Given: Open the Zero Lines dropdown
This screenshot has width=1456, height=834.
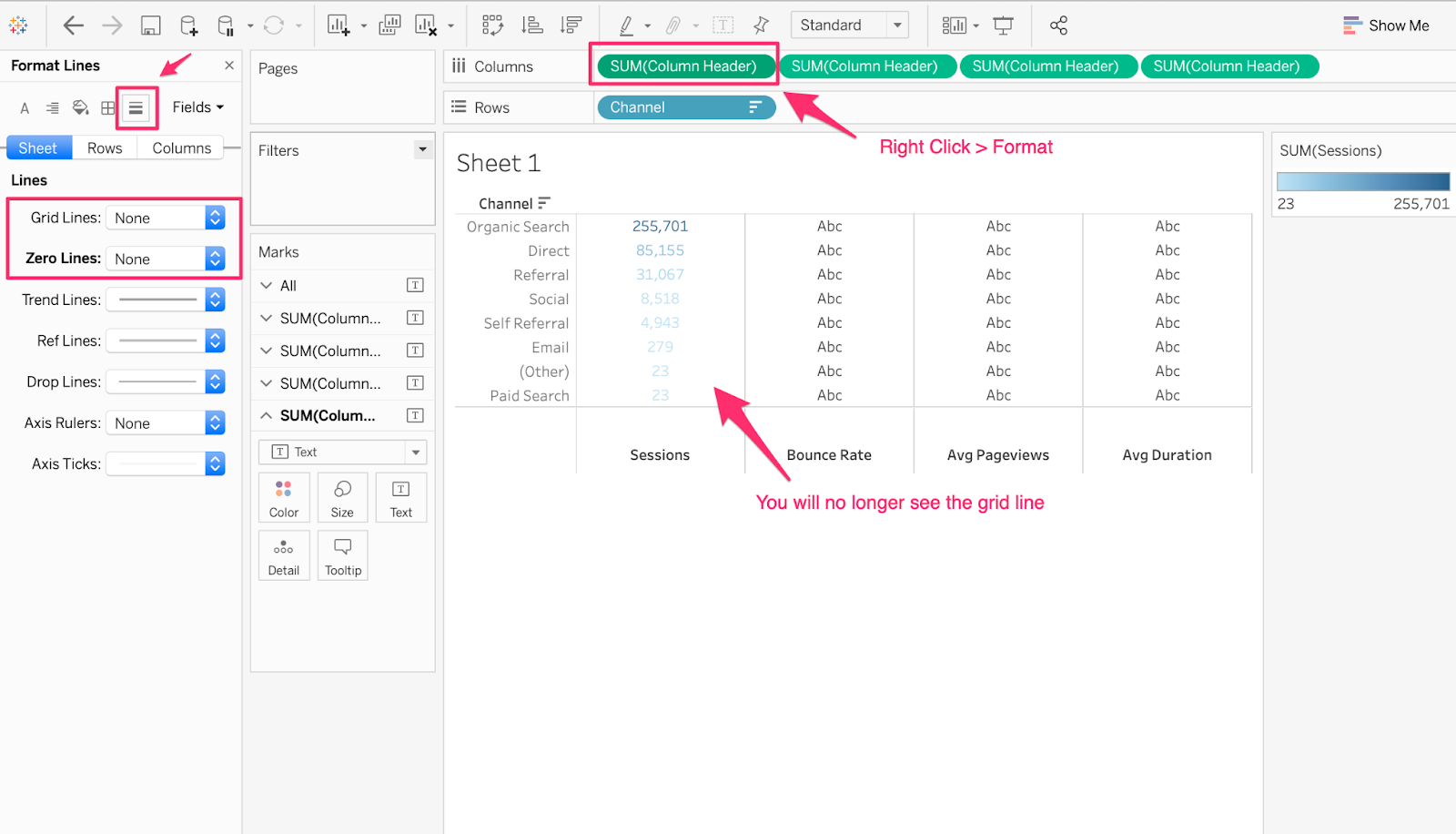Looking at the screenshot, I should tap(215, 258).
